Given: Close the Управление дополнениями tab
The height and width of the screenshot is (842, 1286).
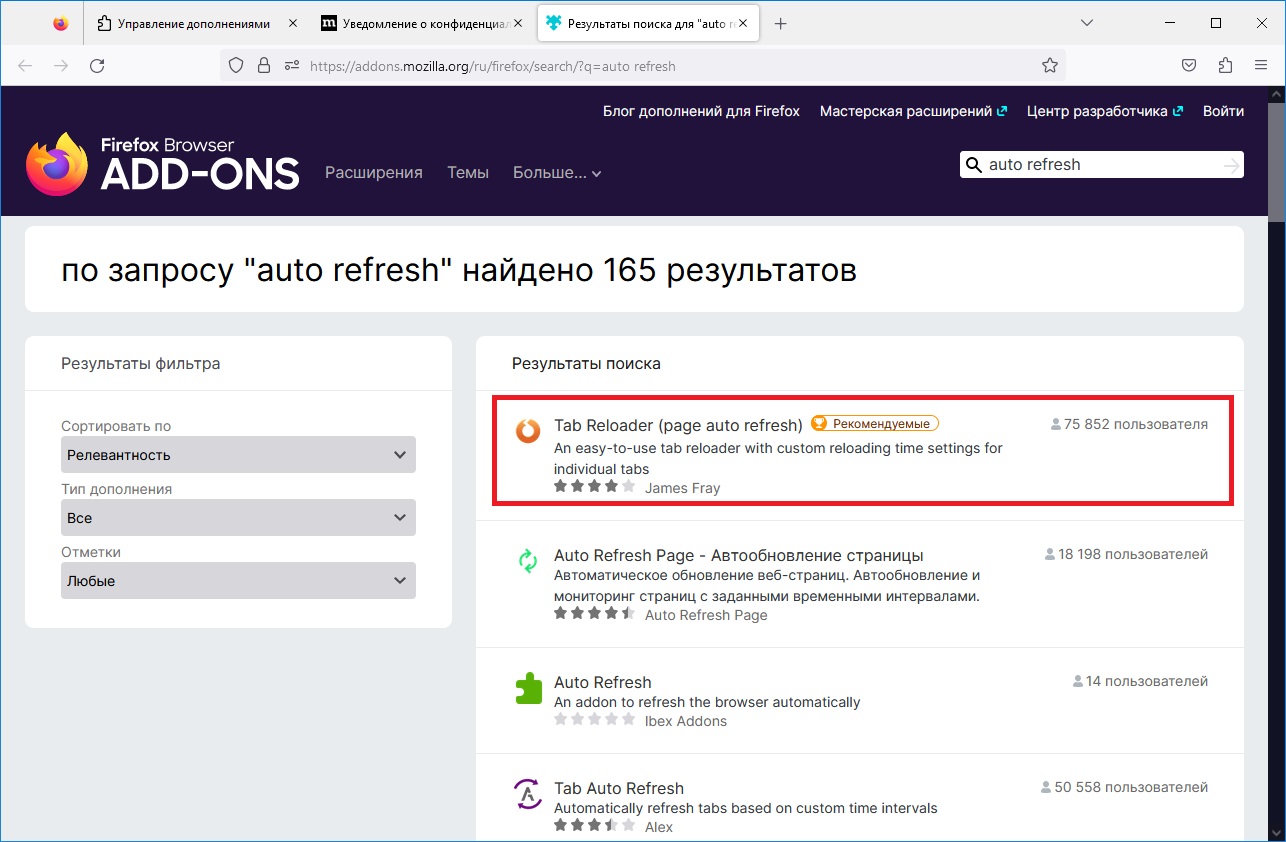Looking at the screenshot, I should [x=292, y=24].
